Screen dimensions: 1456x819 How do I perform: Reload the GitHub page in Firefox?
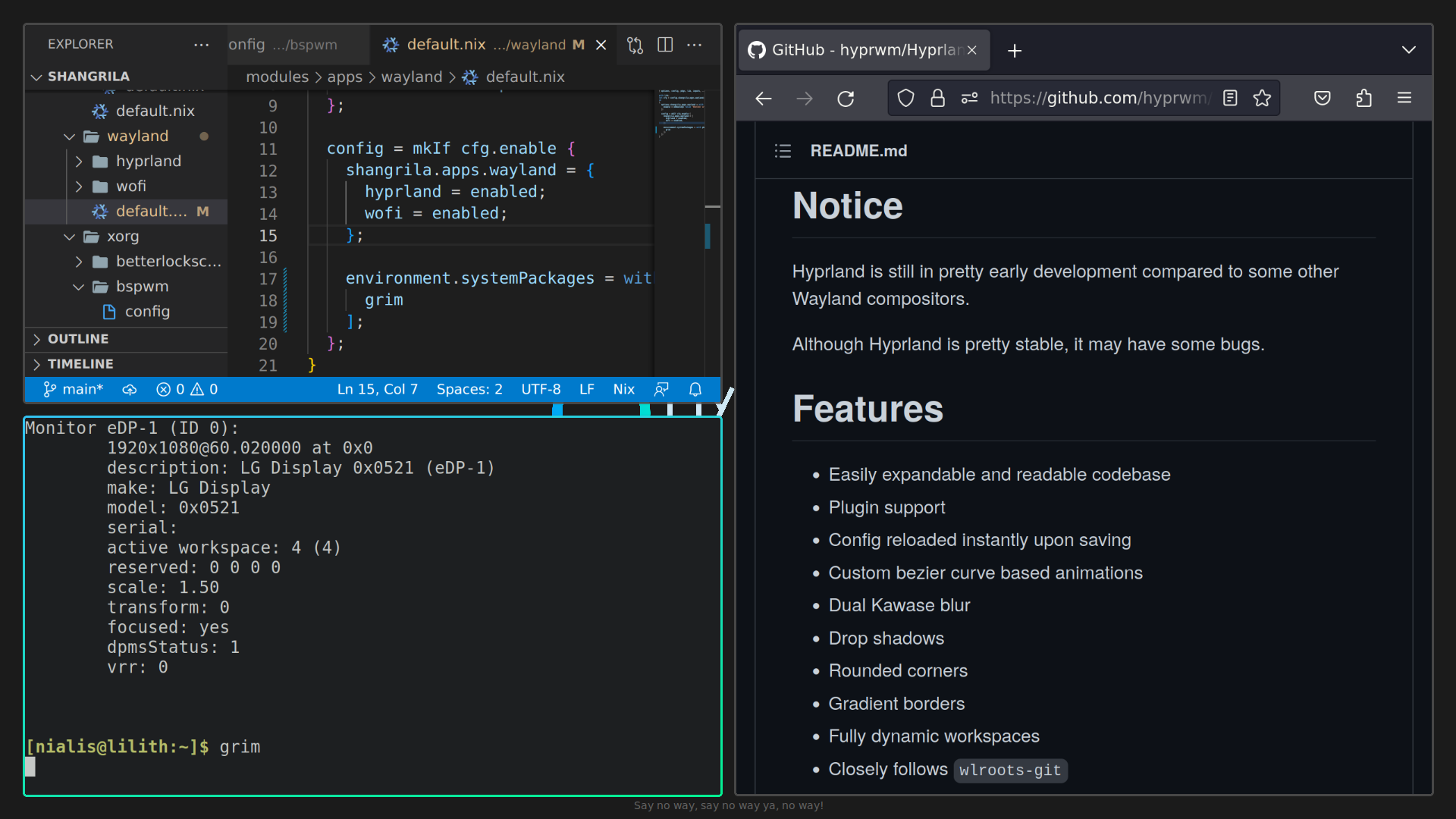tap(846, 98)
